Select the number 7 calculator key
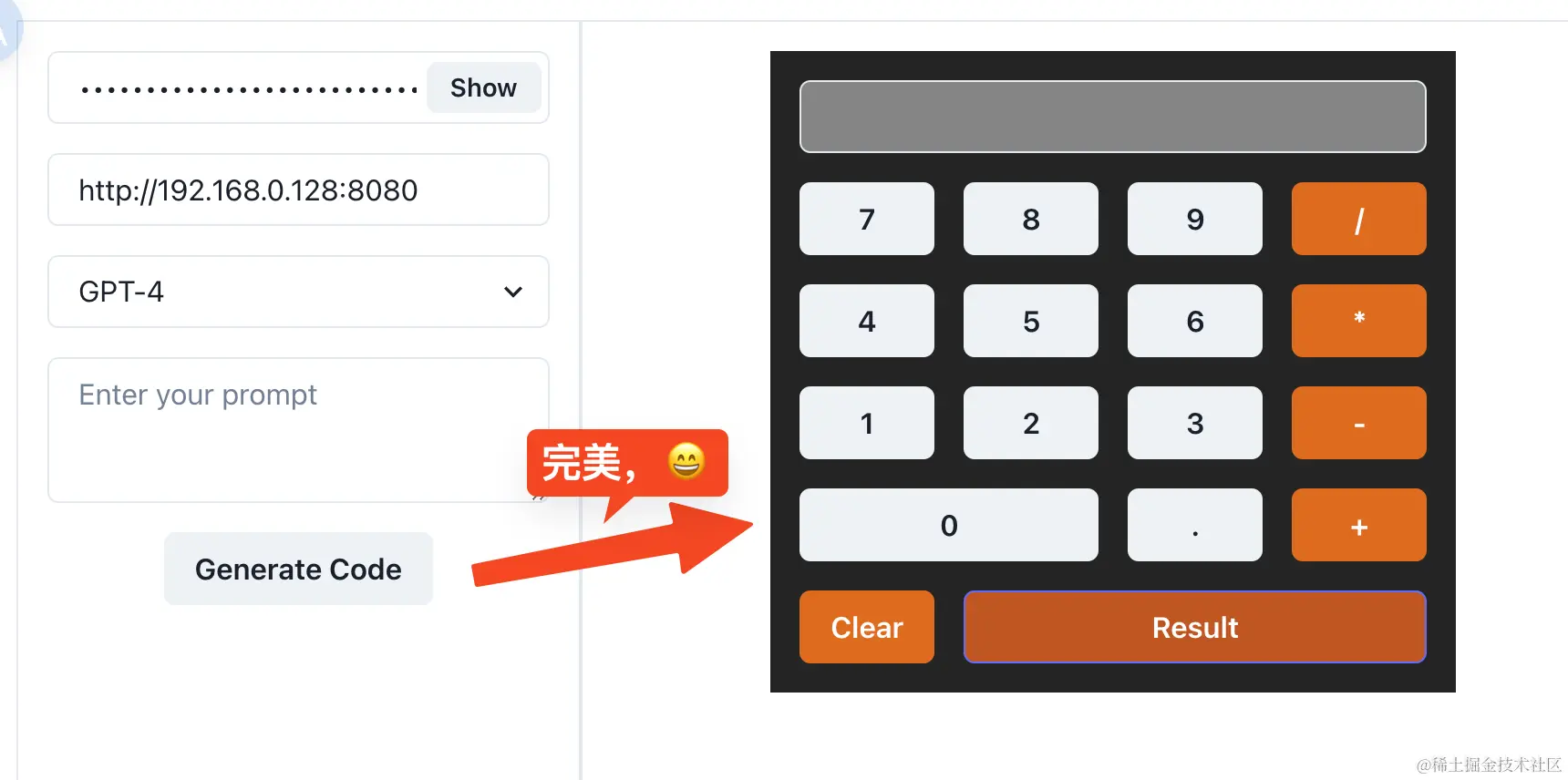The image size is (1568, 780). tap(866, 219)
